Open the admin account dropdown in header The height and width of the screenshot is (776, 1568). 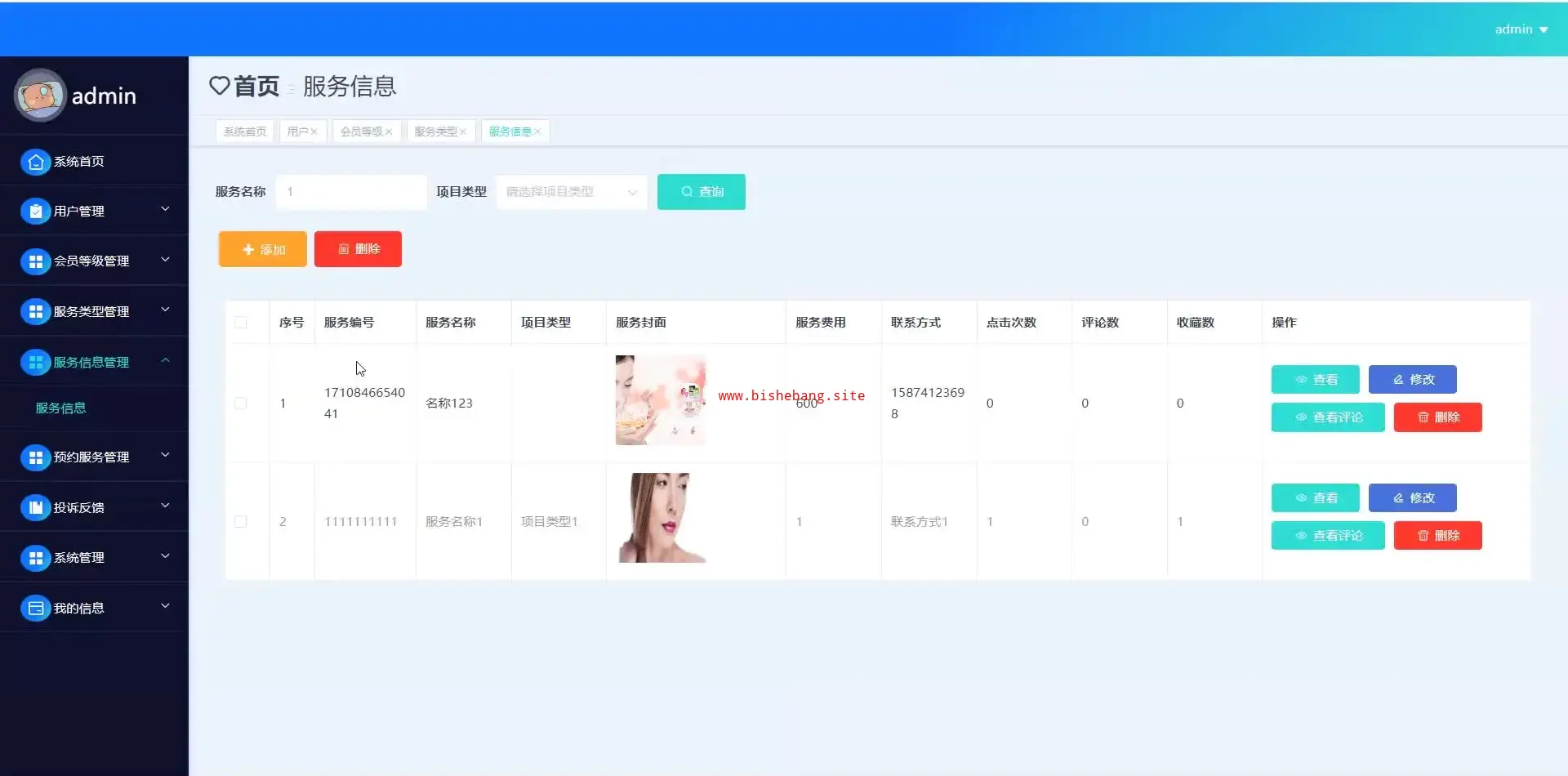(1521, 29)
